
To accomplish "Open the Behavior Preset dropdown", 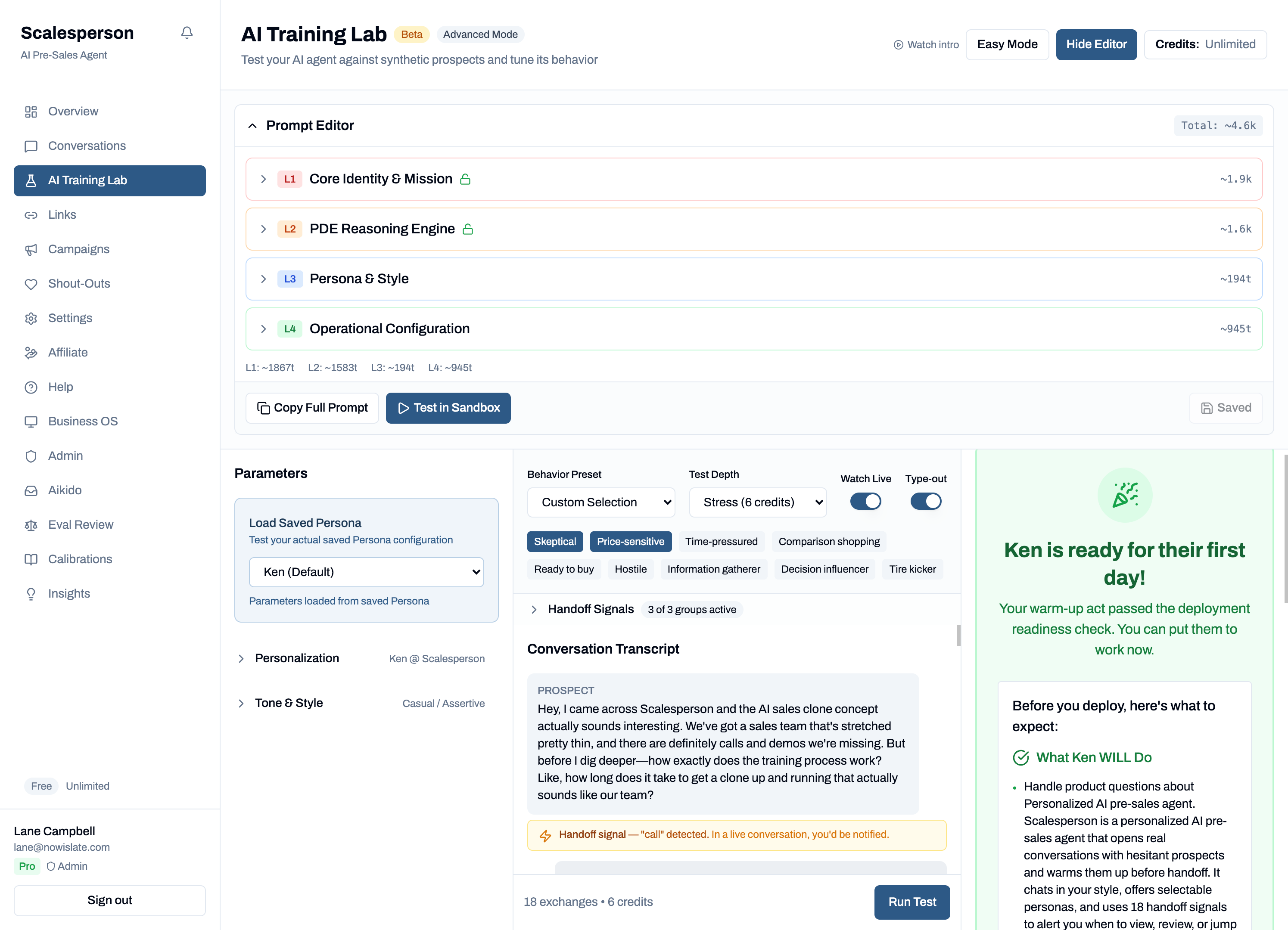I will tap(601, 502).
